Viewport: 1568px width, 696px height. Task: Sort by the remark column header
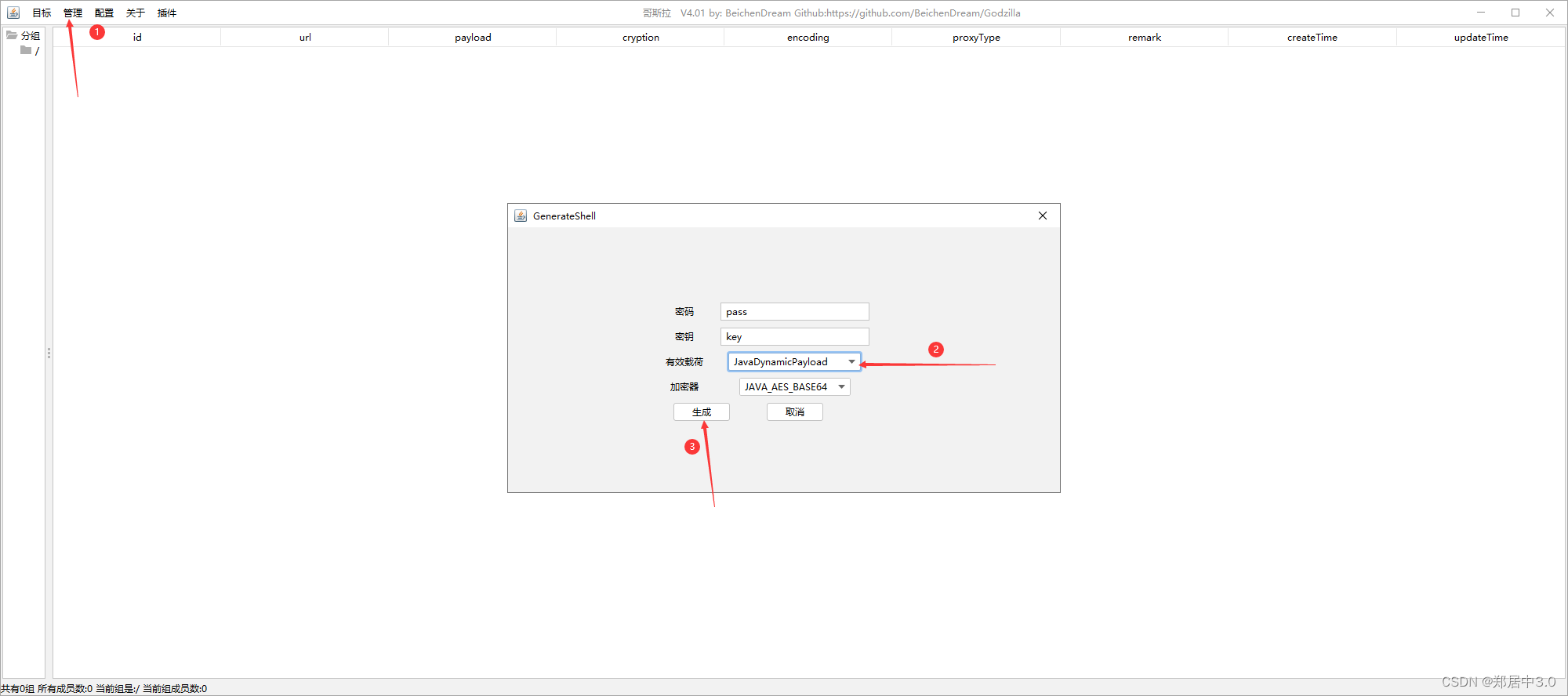[1145, 37]
